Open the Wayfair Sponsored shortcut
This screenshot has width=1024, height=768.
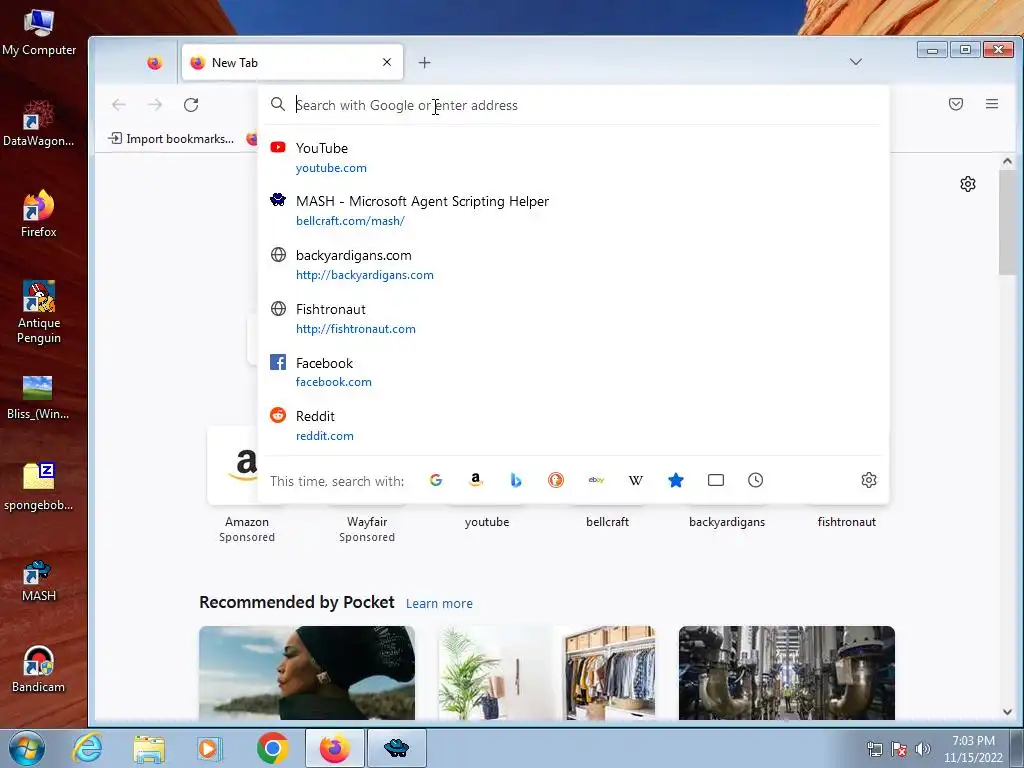pyautogui.click(x=366, y=529)
